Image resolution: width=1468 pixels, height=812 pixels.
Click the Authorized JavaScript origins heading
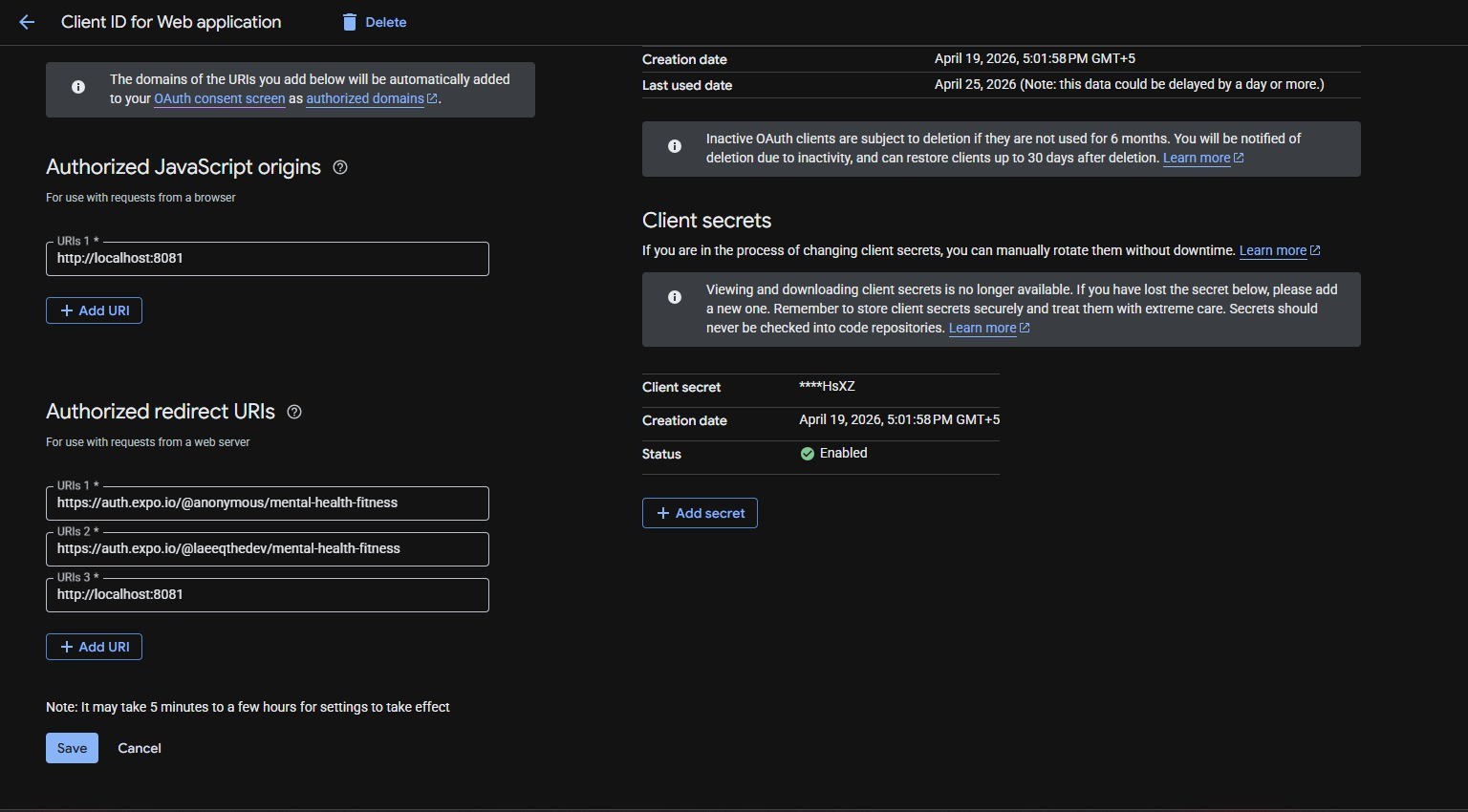183,167
